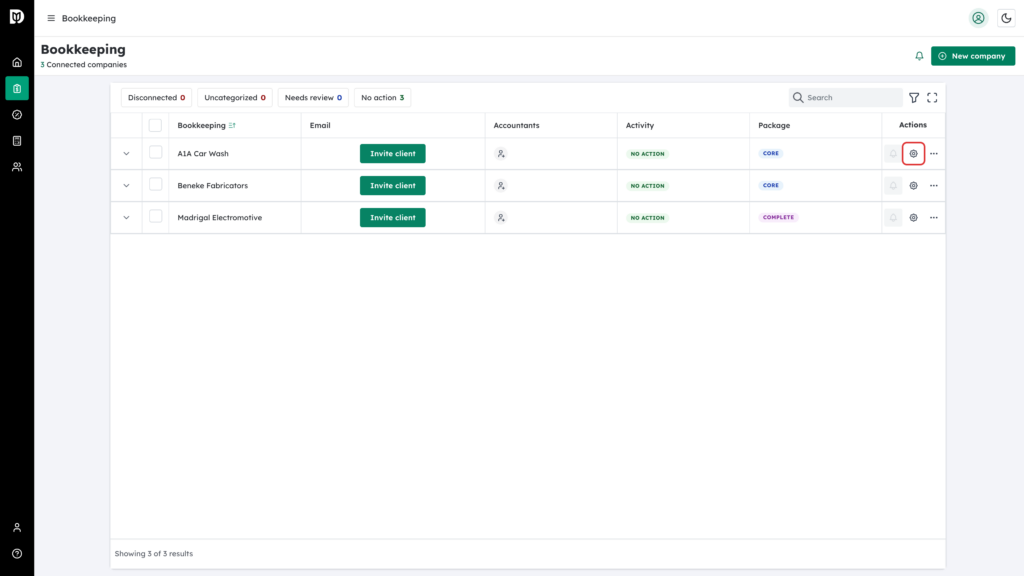Assign accountant to Beneke Fabricators

tap(501, 185)
